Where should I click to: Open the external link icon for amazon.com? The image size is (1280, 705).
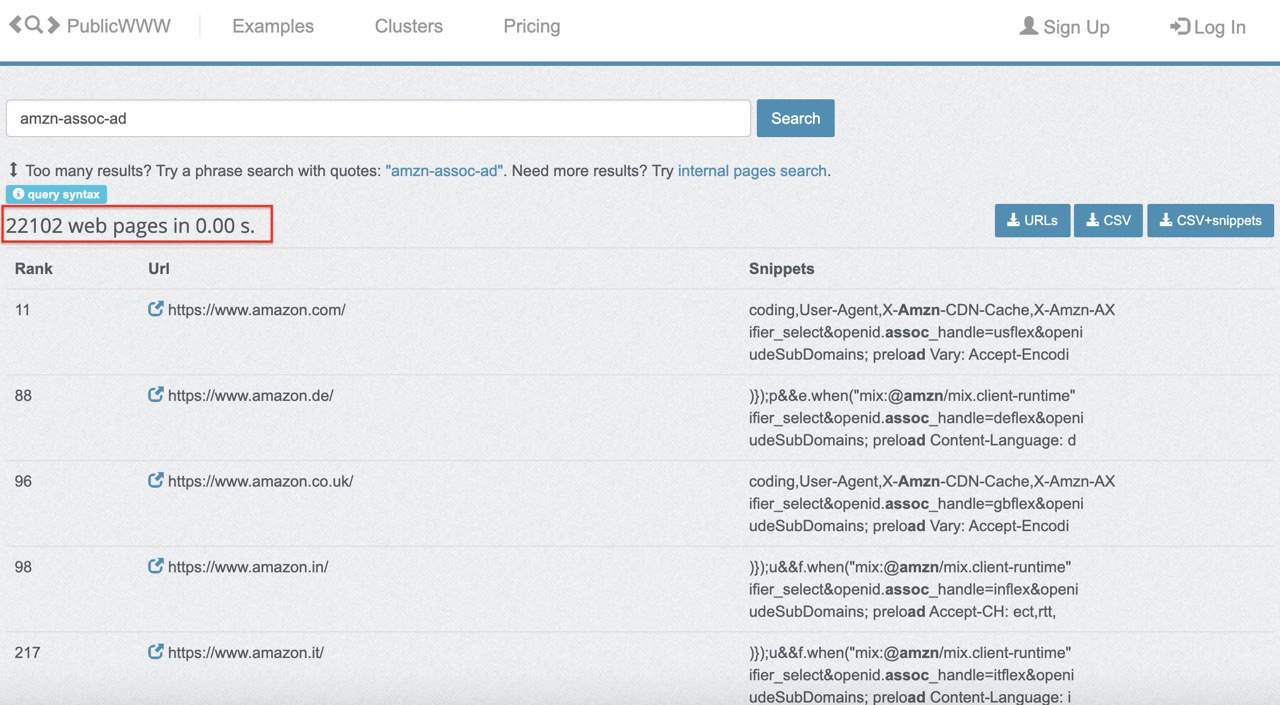pos(155,310)
